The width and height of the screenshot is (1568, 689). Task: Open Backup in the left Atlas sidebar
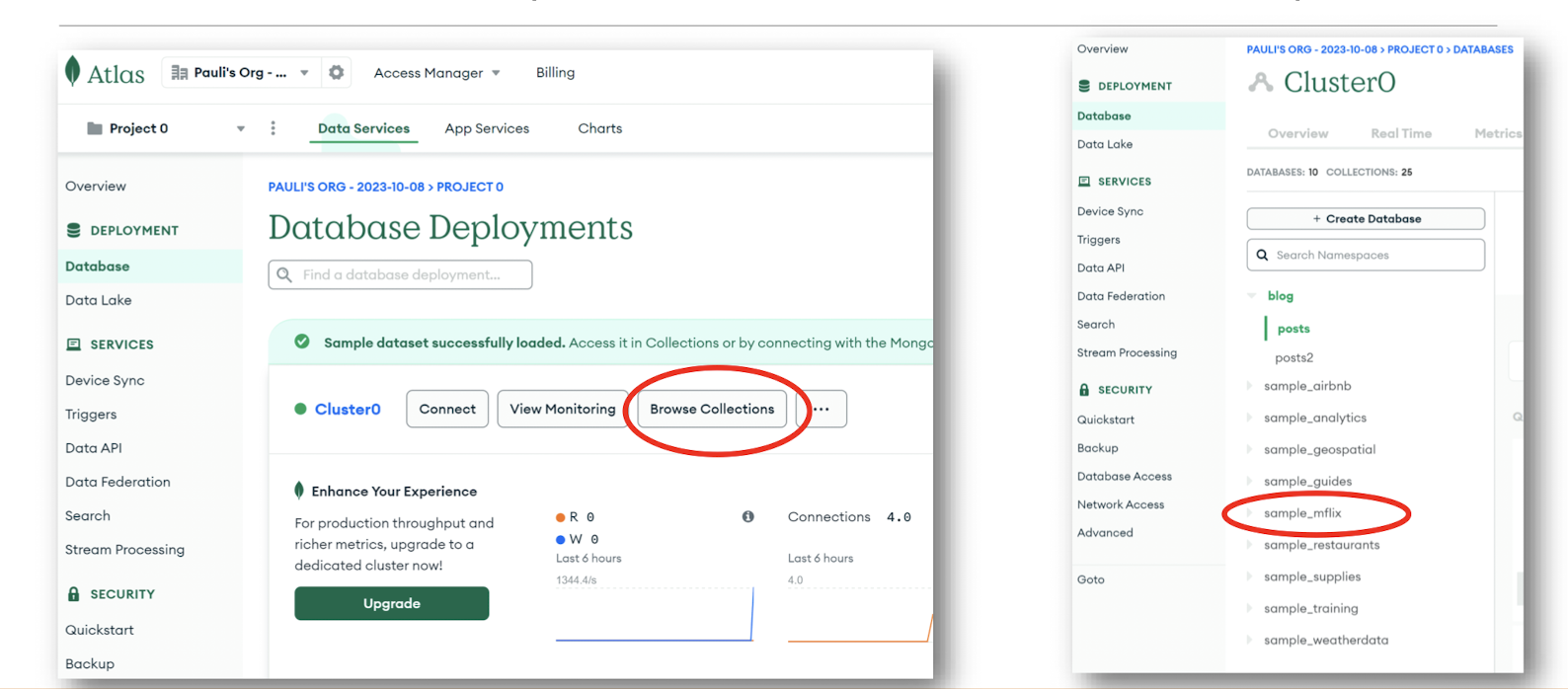click(90, 664)
